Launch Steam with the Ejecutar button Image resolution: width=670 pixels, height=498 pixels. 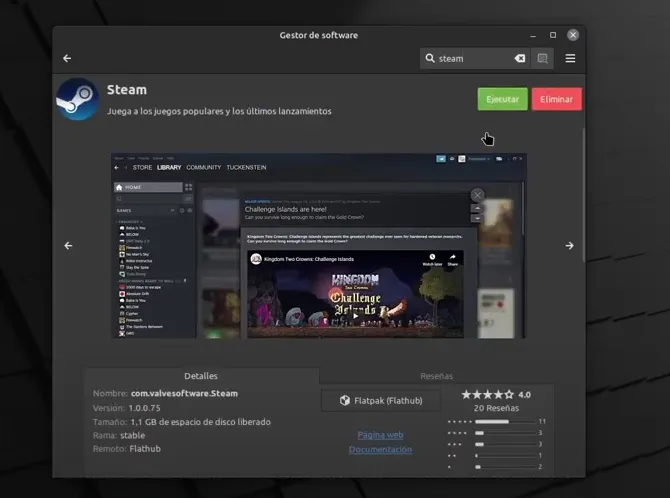(502, 99)
